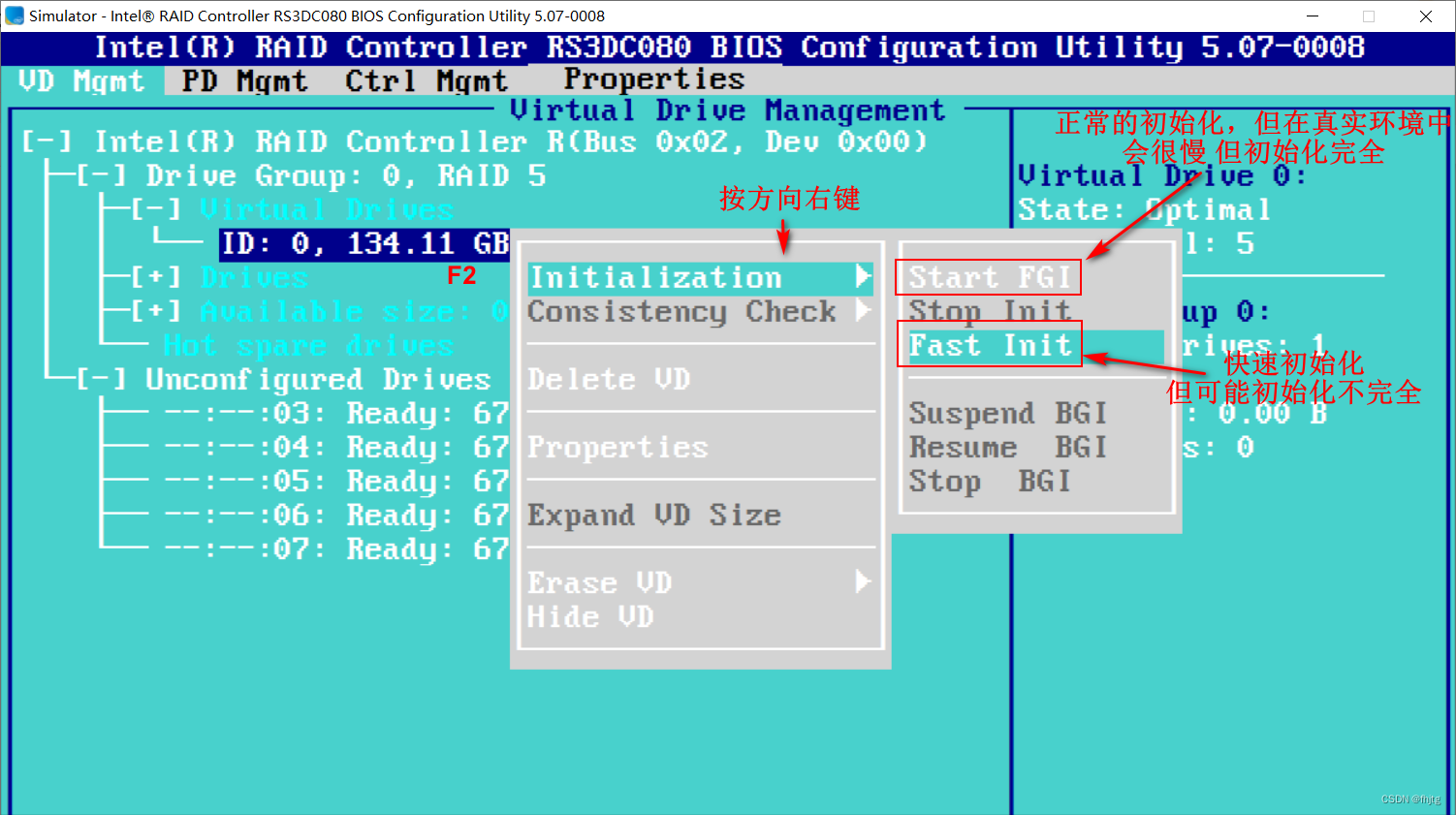Select unconfigured drive :05 Ready
The width and height of the screenshot is (1456, 815).
[x=336, y=481]
